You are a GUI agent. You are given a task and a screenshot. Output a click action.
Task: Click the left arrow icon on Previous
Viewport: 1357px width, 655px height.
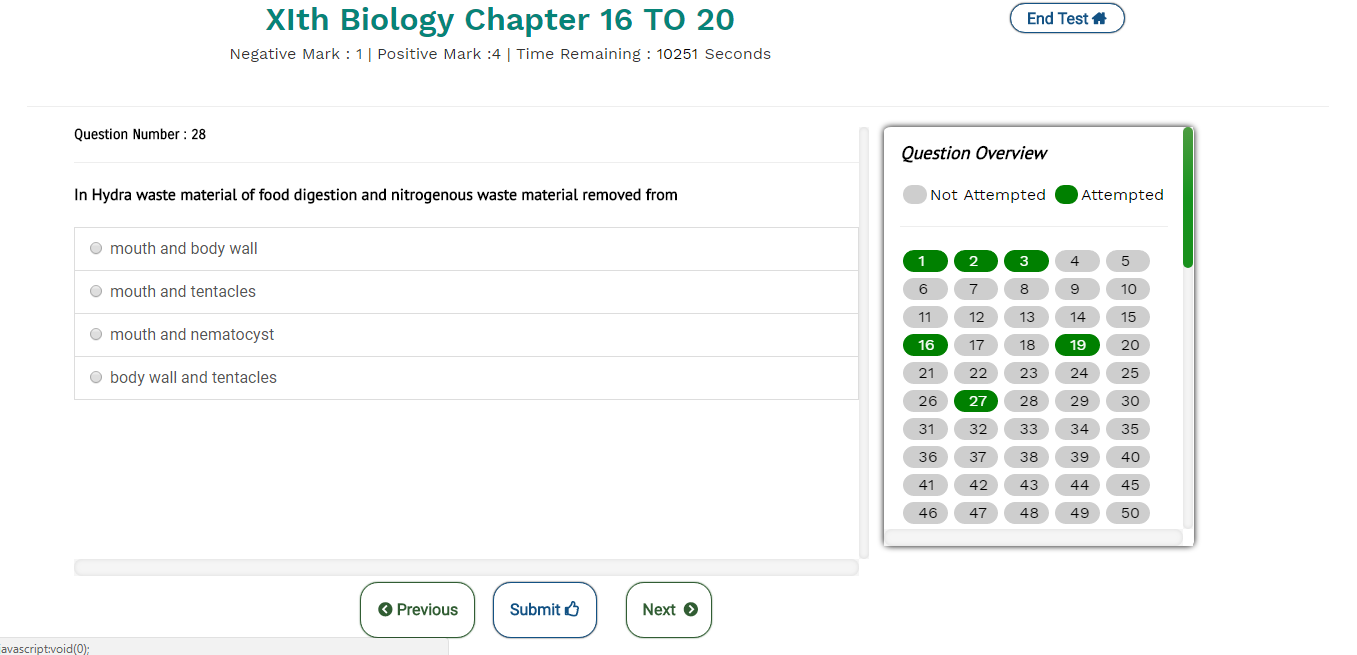tap(385, 610)
